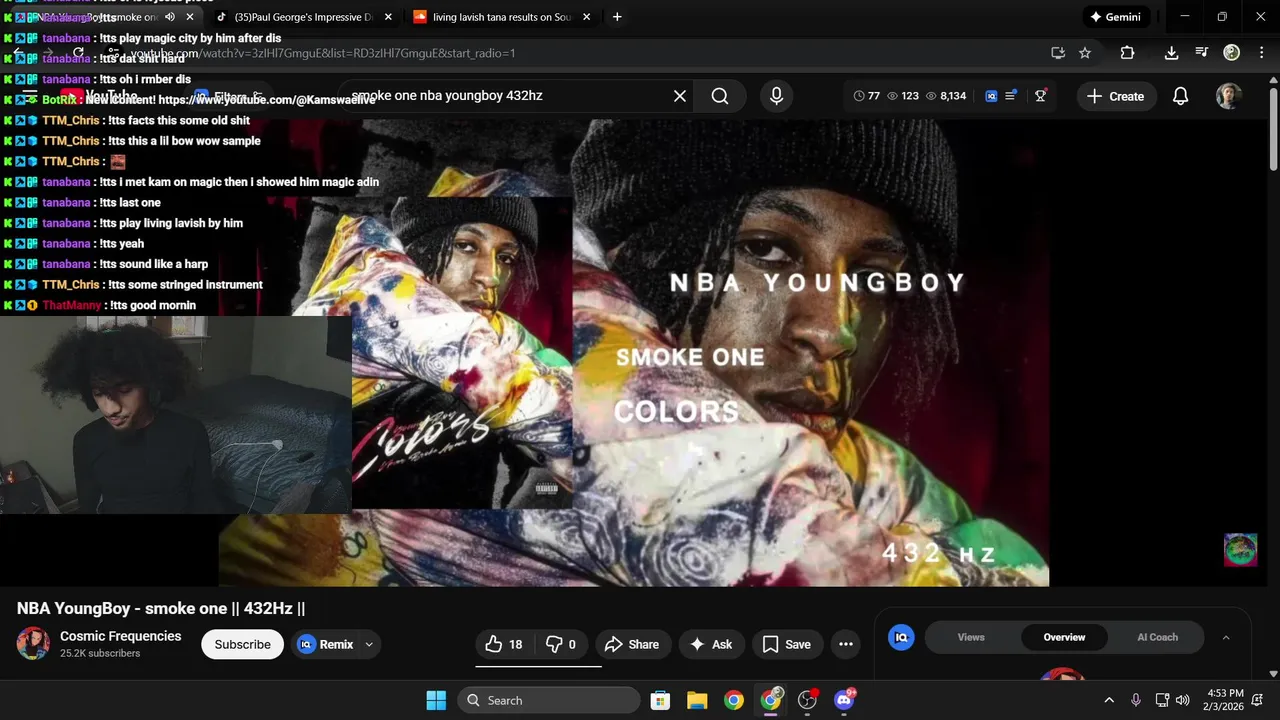1280x720 pixels.
Task: Open the YouTube account avatar menu
Action: (1229, 96)
